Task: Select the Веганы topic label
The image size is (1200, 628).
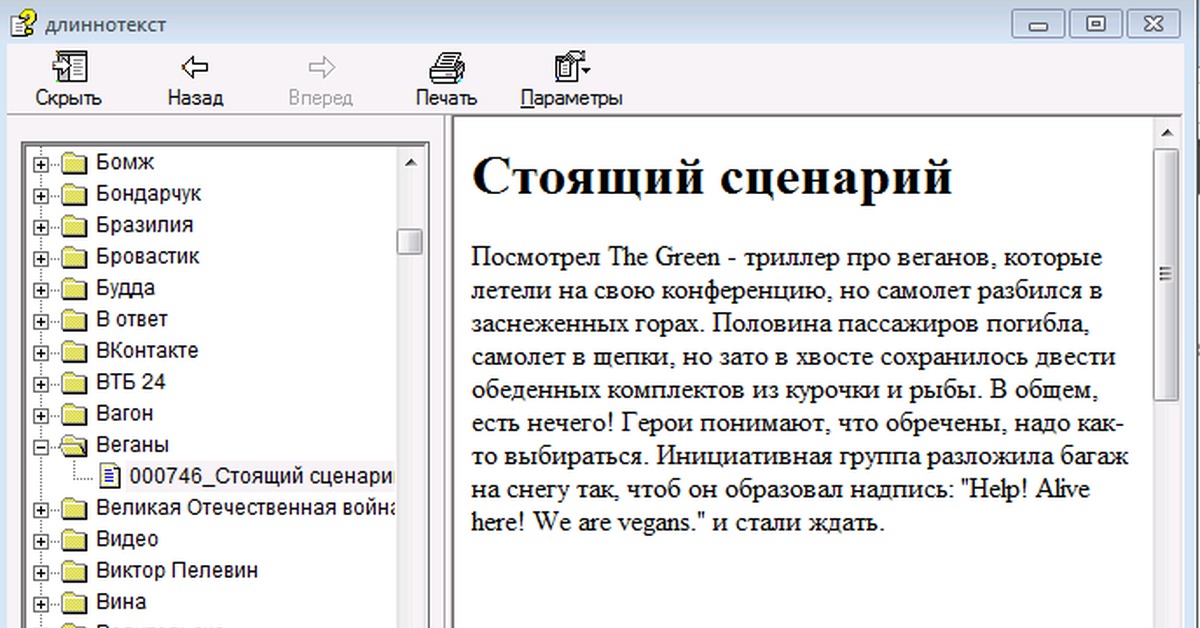Action: point(133,445)
